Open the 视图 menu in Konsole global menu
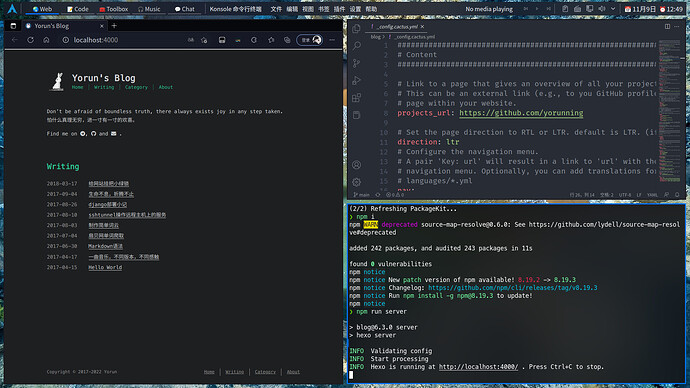This screenshot has height=388, width=690. click(308, 9)
